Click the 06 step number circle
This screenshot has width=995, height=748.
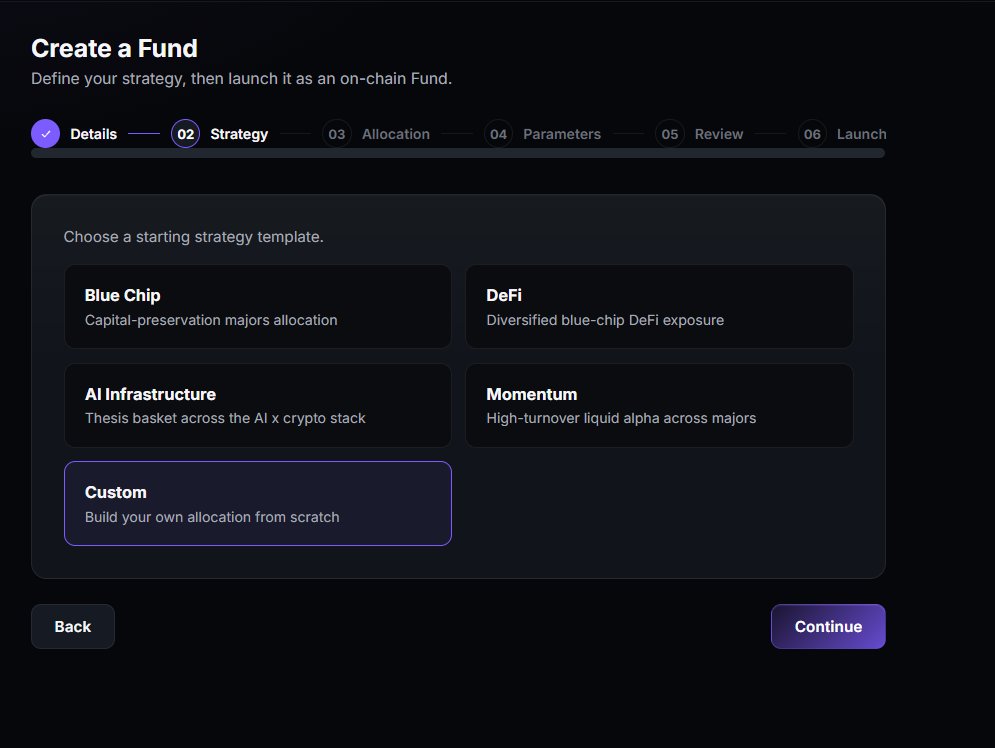pos(812,134)
